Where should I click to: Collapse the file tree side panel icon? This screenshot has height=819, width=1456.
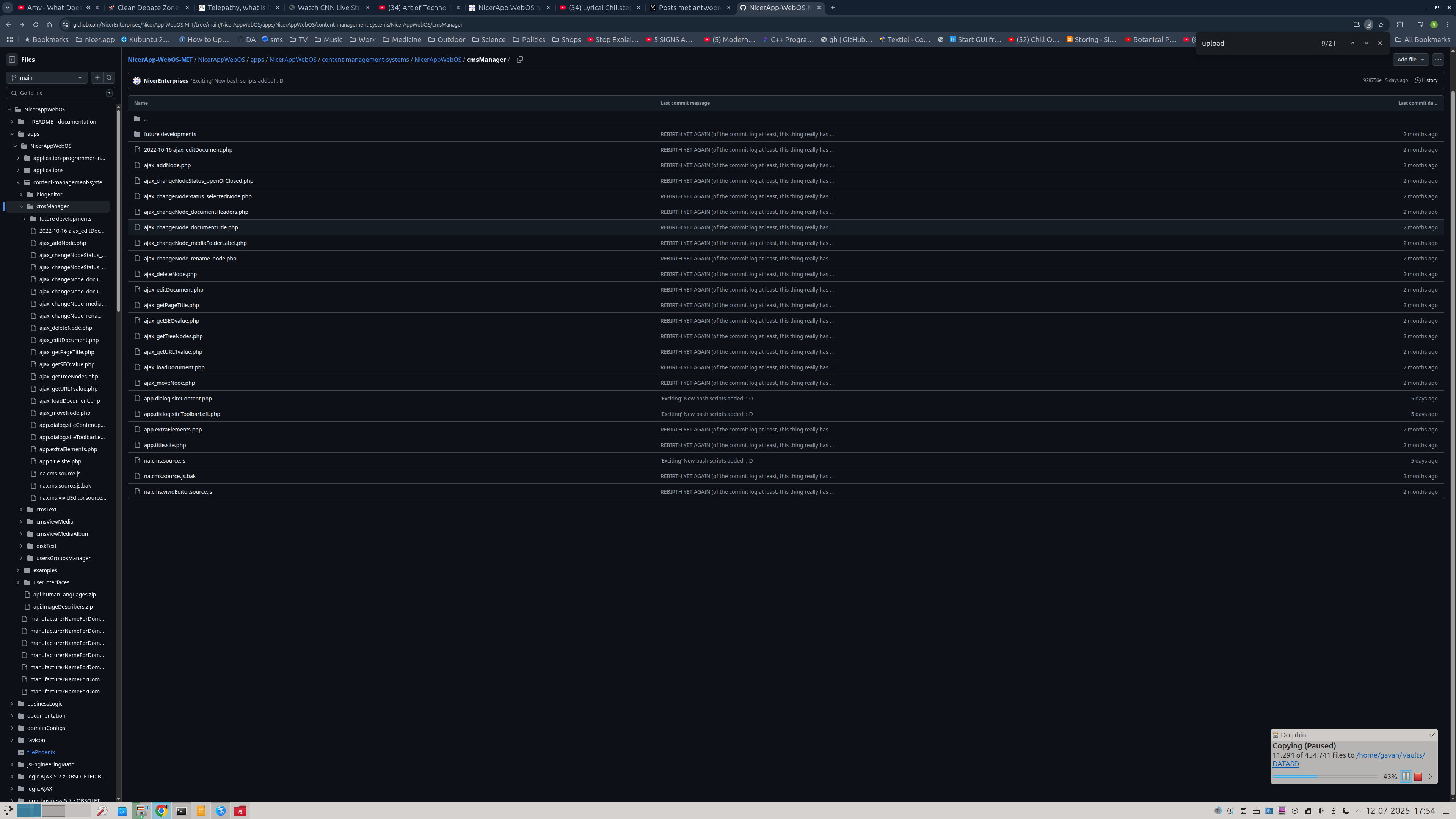(x=12, y=60)
